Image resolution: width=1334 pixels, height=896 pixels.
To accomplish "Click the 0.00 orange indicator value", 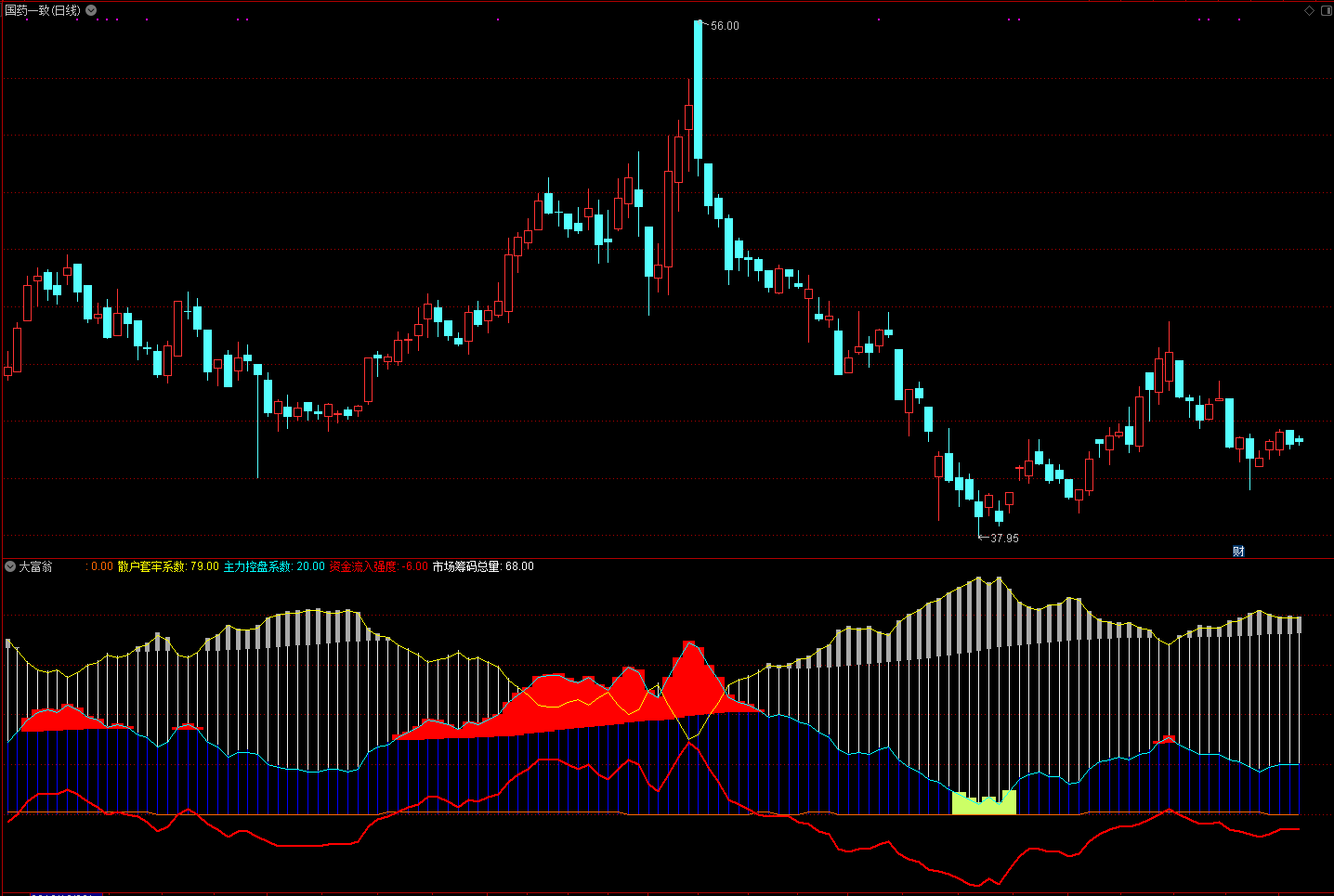I will point(102,566).
